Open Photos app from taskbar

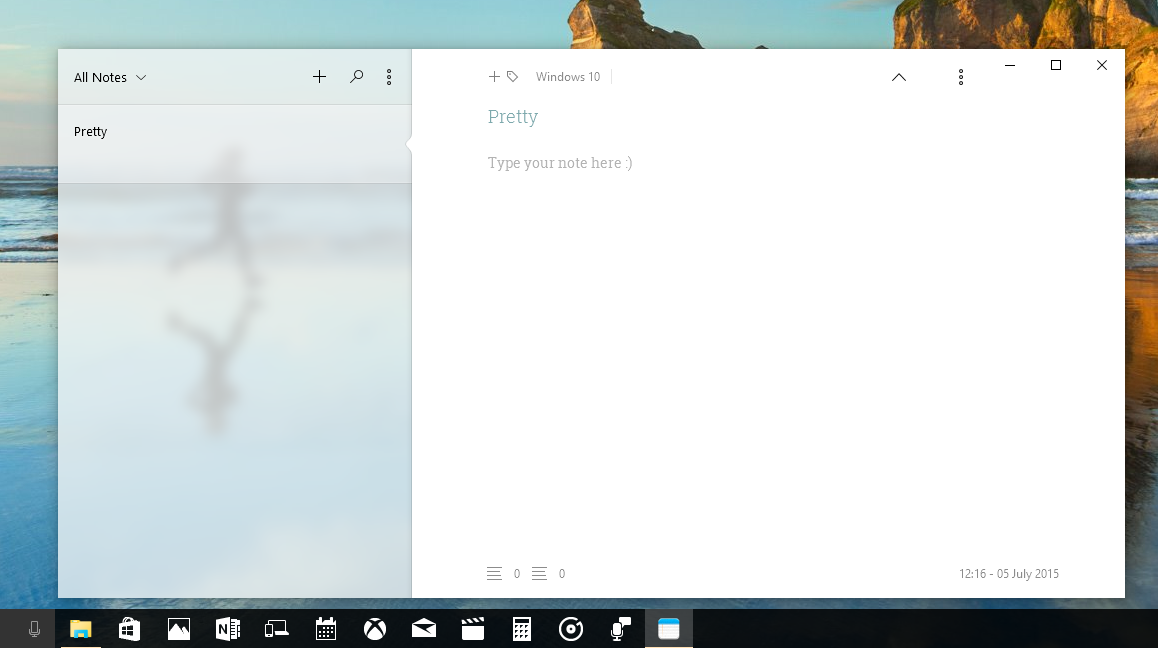[x=179, y=629]
